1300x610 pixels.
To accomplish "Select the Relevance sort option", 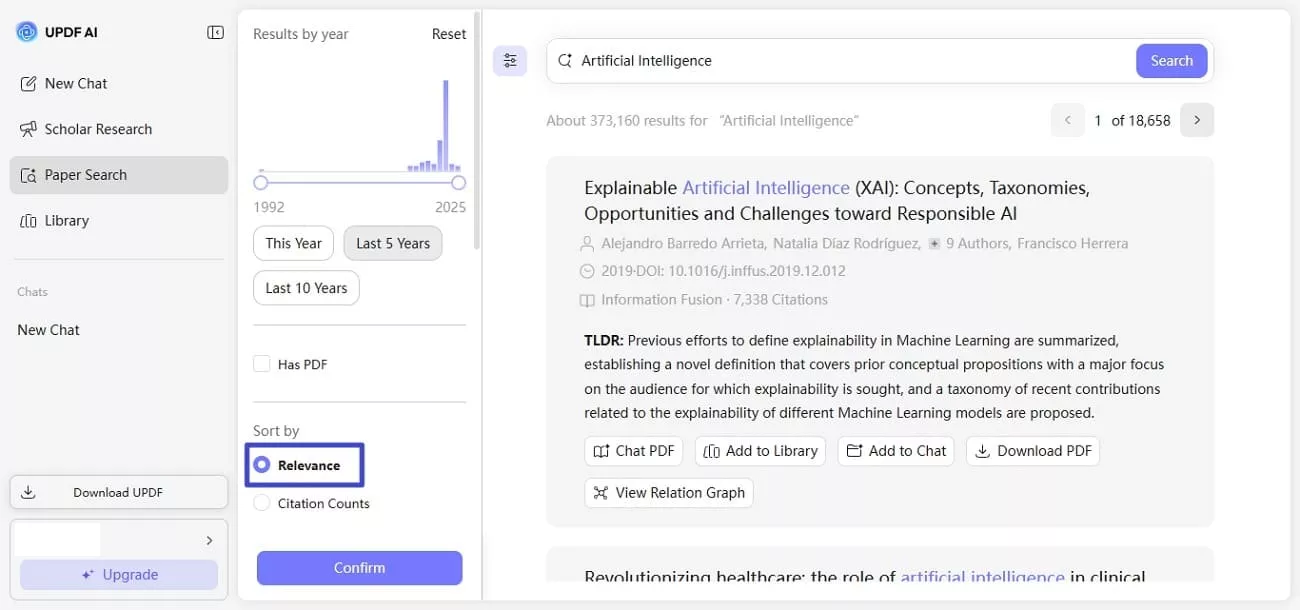I will [262, 463].
